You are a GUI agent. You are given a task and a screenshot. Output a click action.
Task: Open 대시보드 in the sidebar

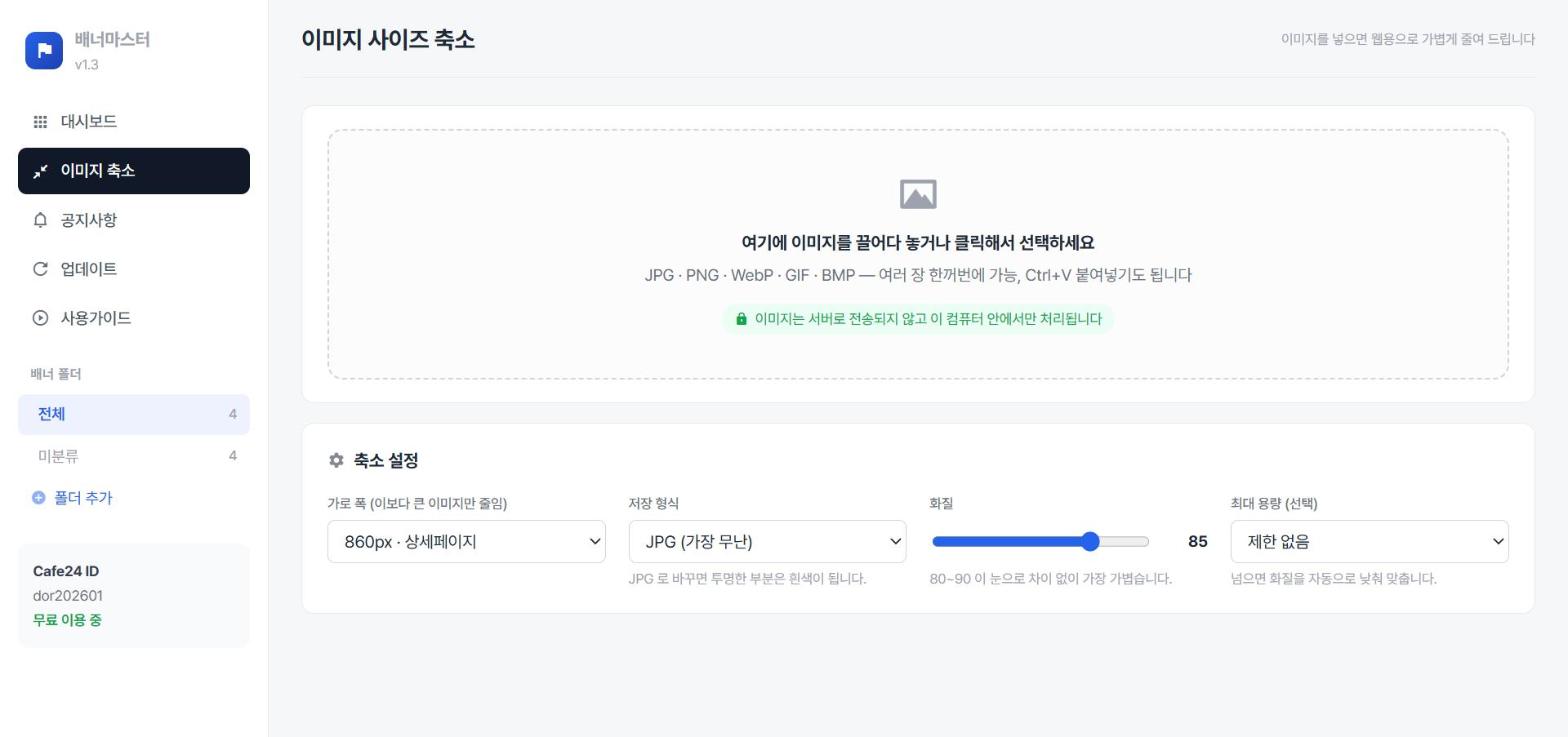[134, 122]
